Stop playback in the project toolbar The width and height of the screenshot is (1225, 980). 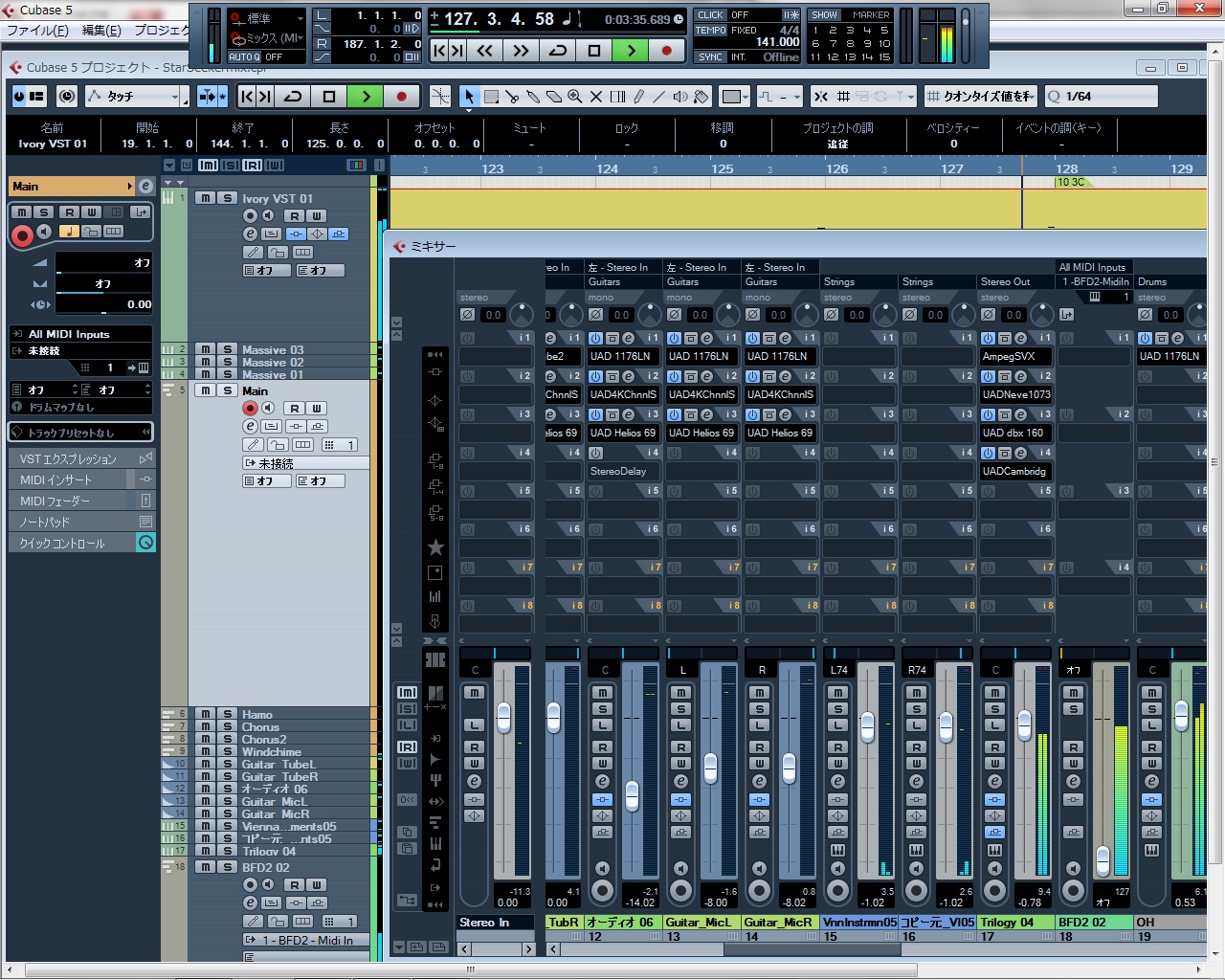pos(329,97)
